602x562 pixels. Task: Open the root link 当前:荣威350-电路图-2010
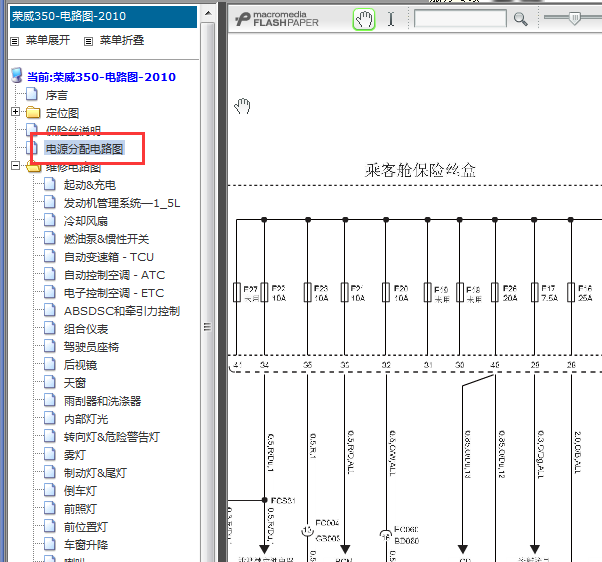click(101, 77)
